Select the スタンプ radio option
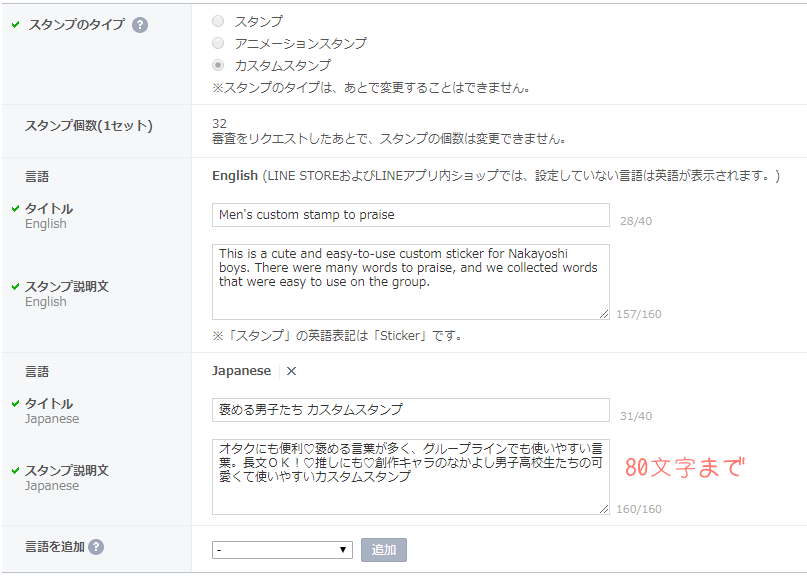This screenshot has width=807, height=586. 218,21
